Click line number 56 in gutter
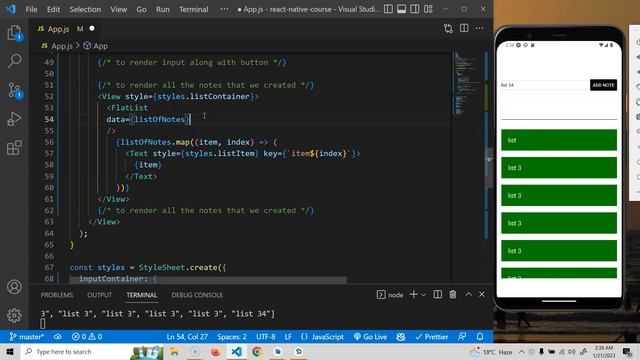 49,142
